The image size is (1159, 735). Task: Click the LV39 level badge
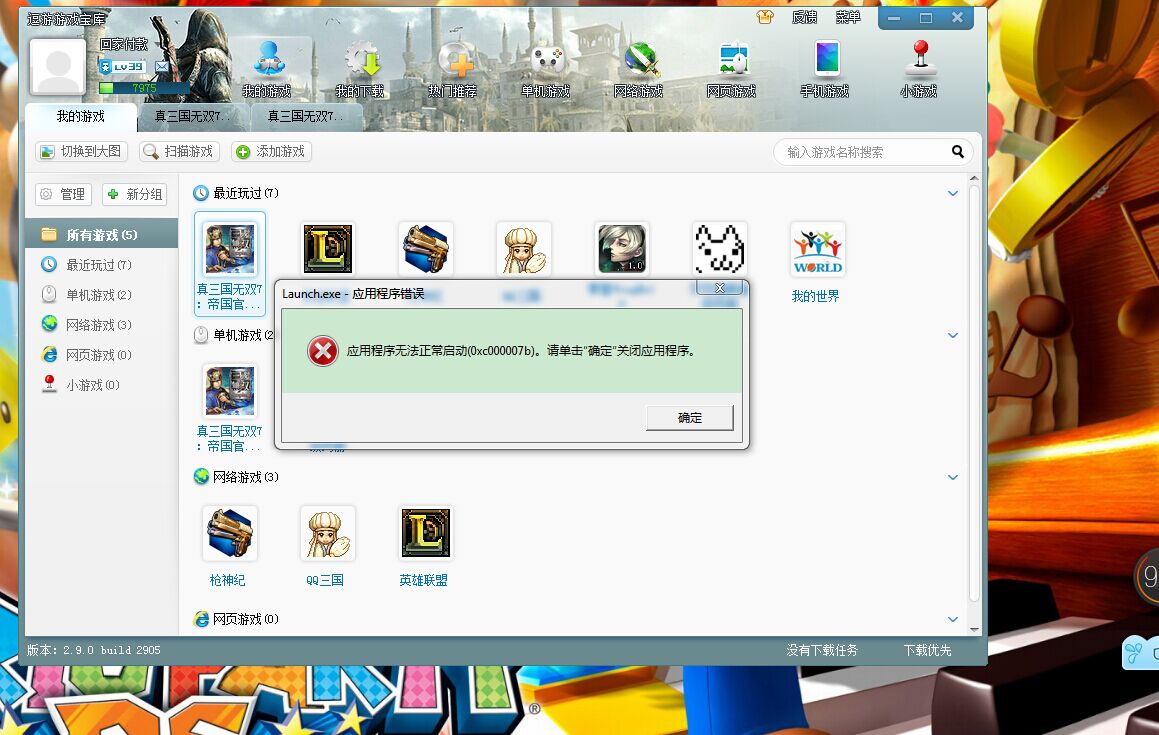pos(122,67)
